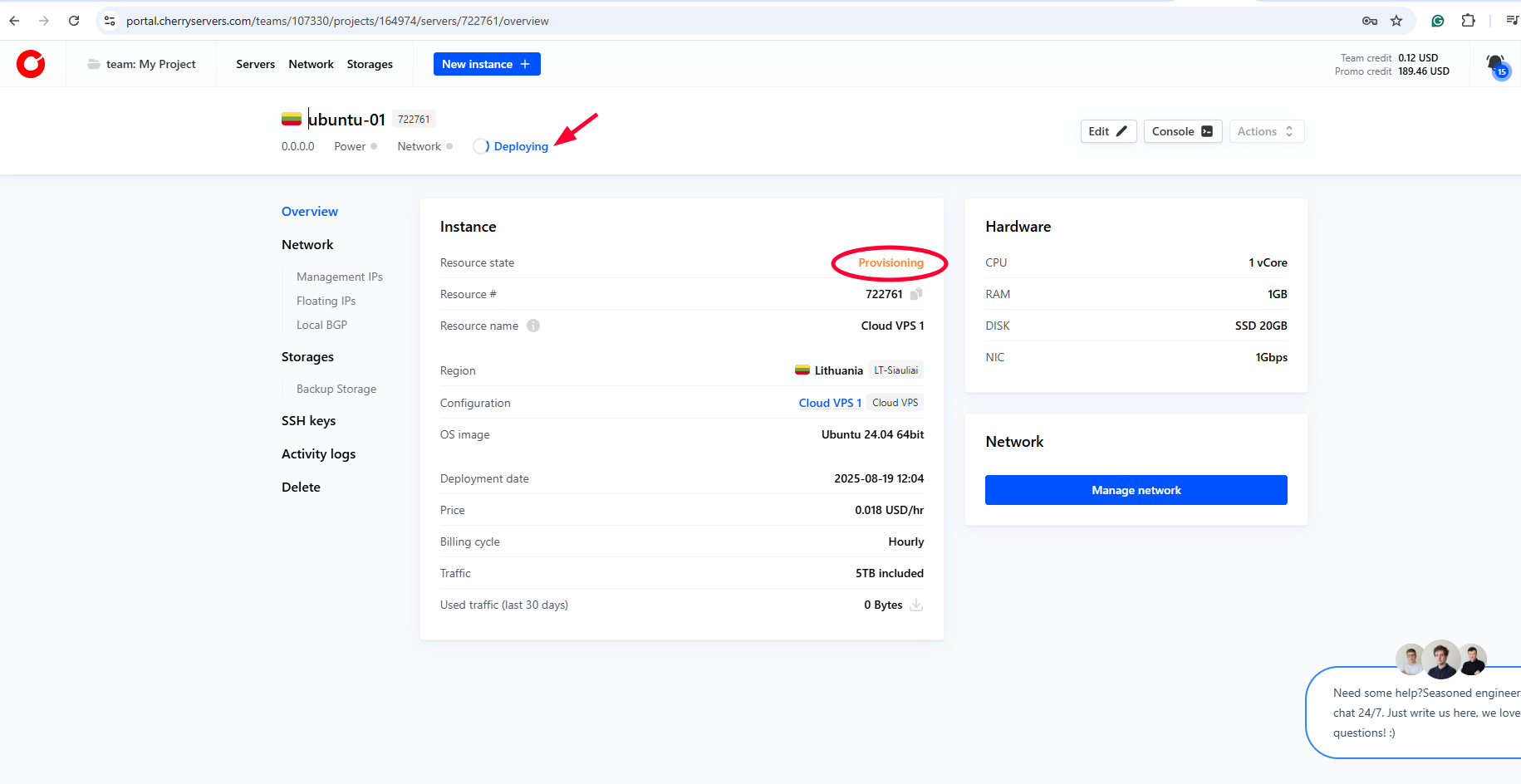Image resolution: width=1521 pixels, height=784 pixels.
Task: Open the team: My Project selector
Action: coord(142,64)
